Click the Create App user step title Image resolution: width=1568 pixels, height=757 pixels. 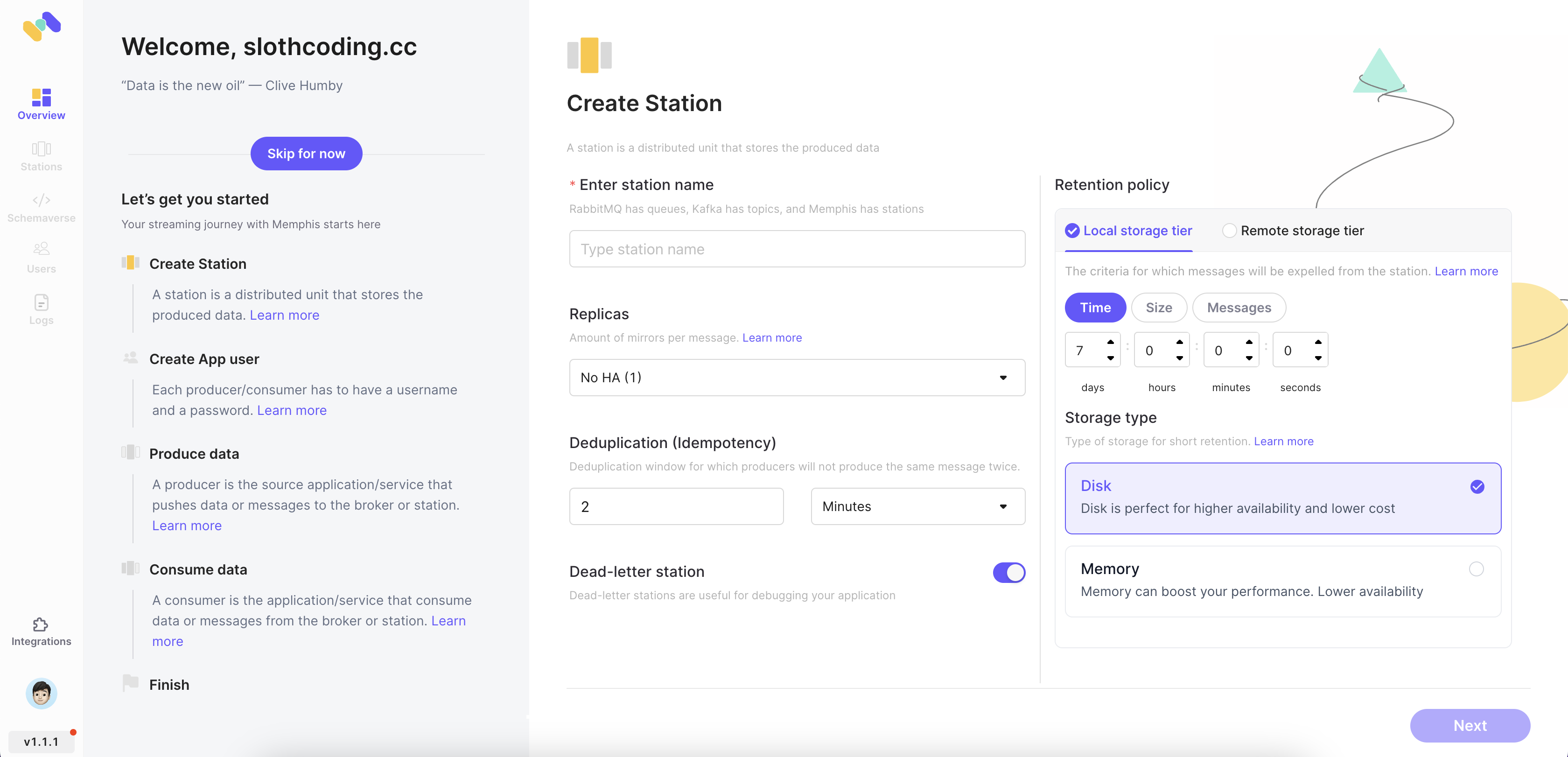pyautogui.click(x=204, y=359)
